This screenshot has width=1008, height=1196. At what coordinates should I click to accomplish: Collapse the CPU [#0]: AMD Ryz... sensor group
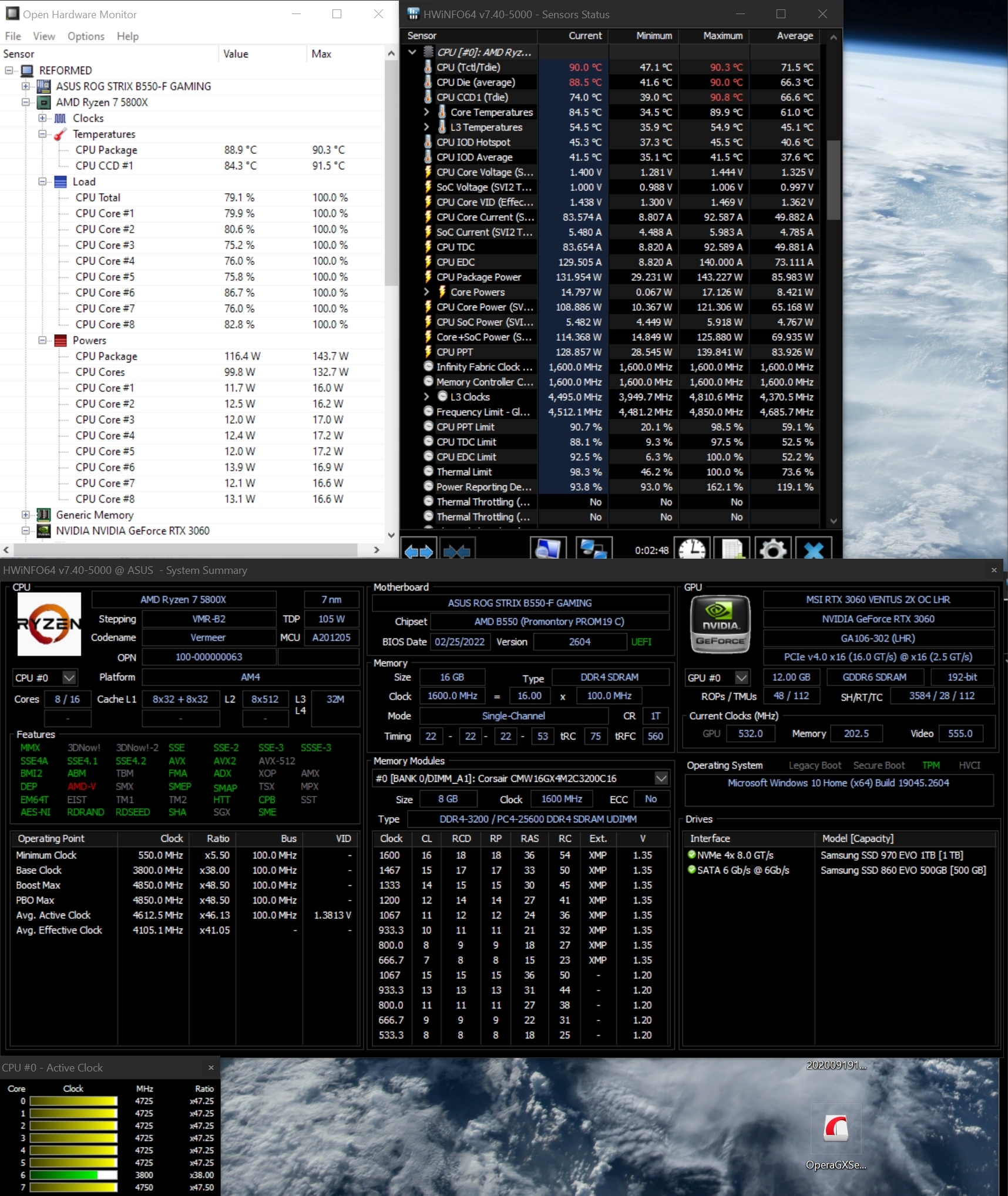(412, 52)
